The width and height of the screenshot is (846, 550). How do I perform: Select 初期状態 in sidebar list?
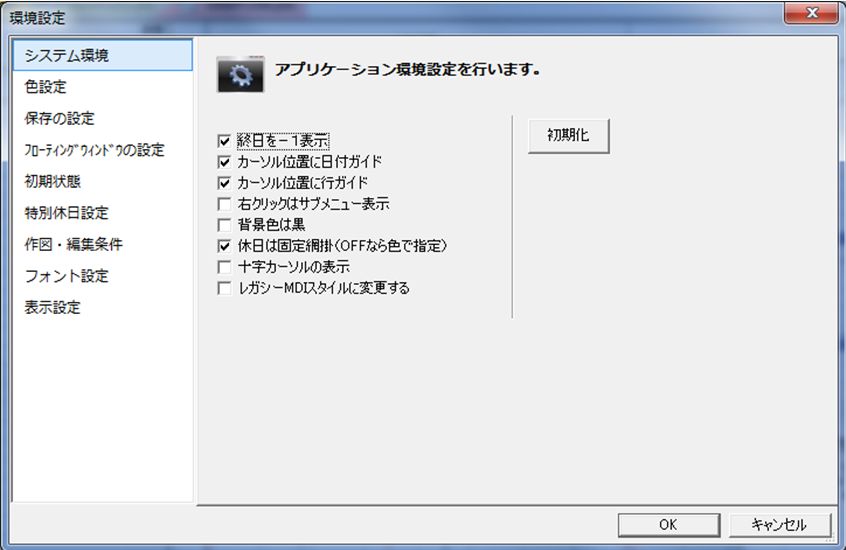click(103, 181)
